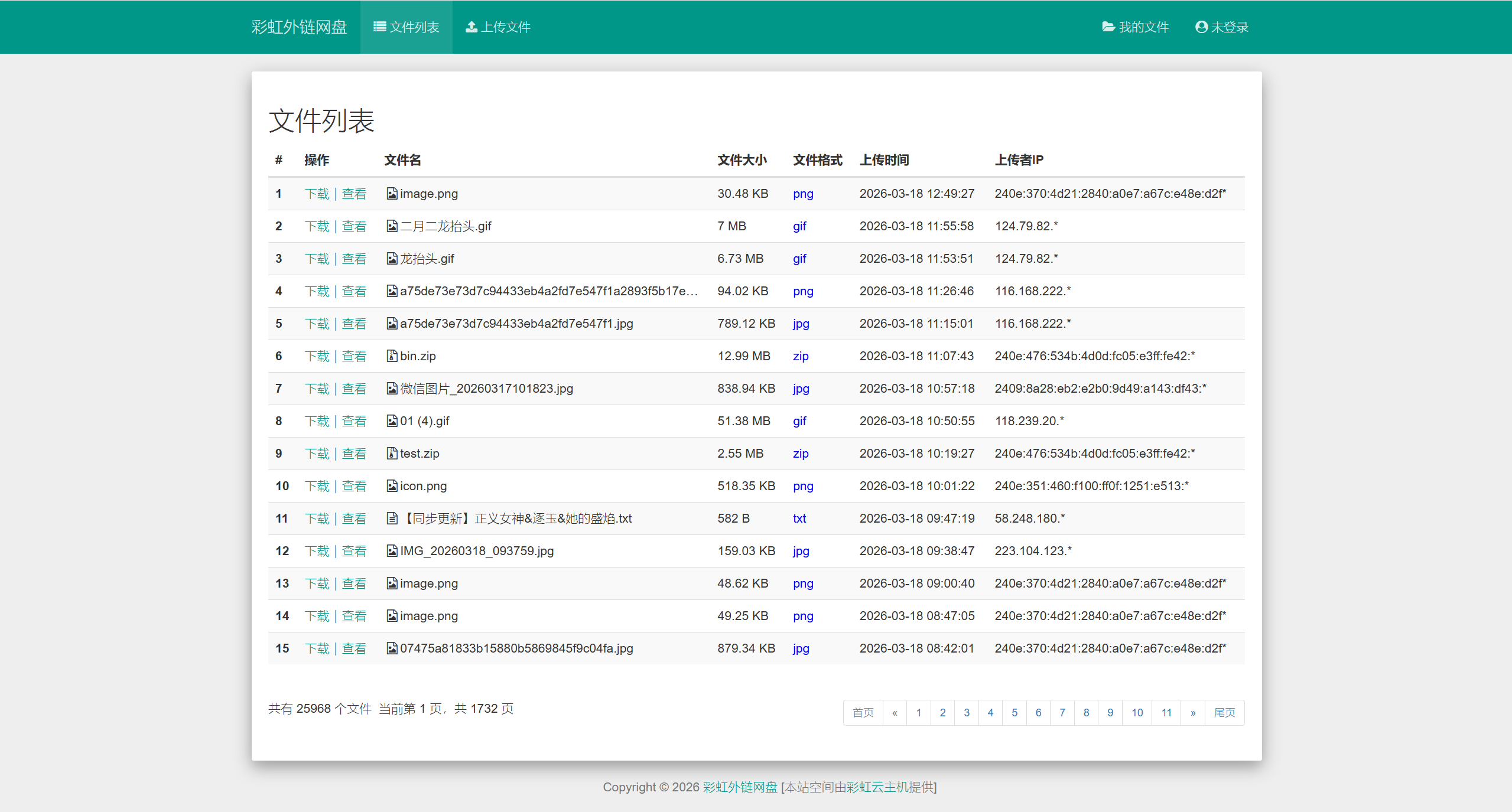查看 the file icon.png

point(354,485)
